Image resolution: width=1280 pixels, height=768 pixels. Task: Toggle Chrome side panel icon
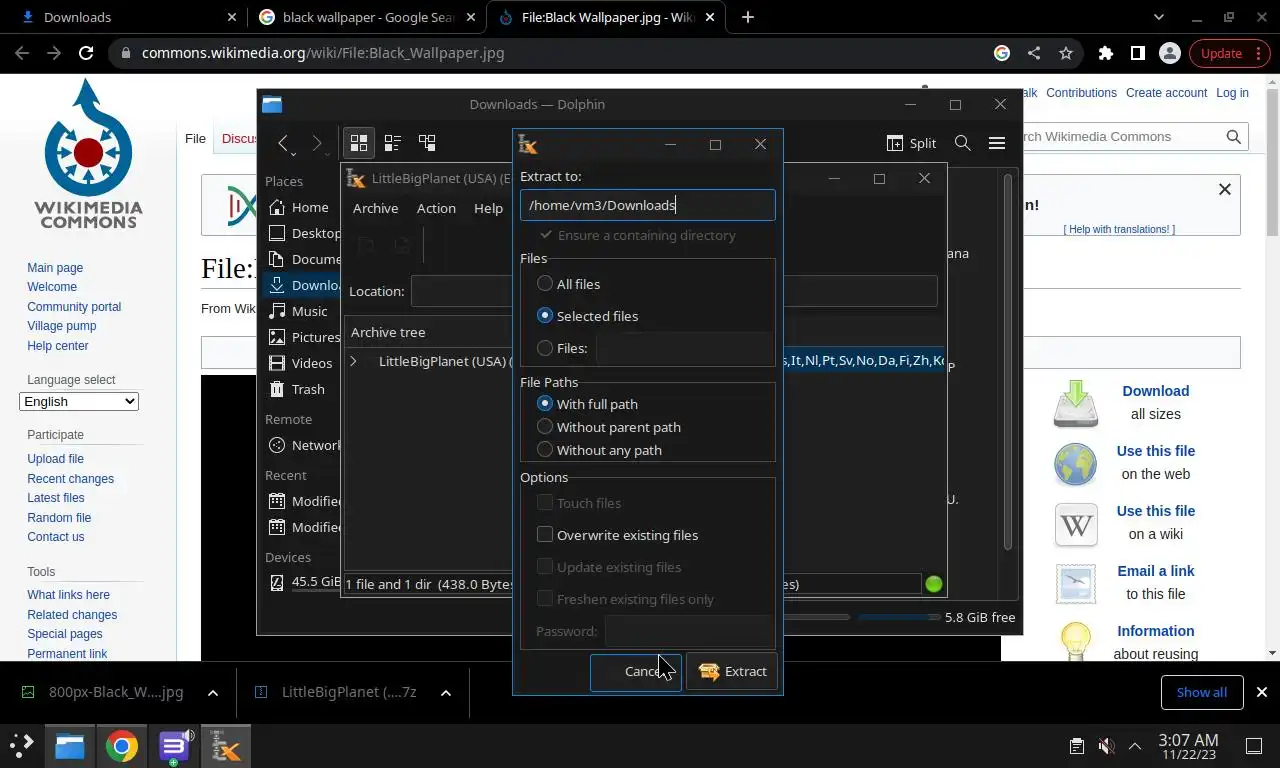pyautogui.click(x=1137, y=53)
